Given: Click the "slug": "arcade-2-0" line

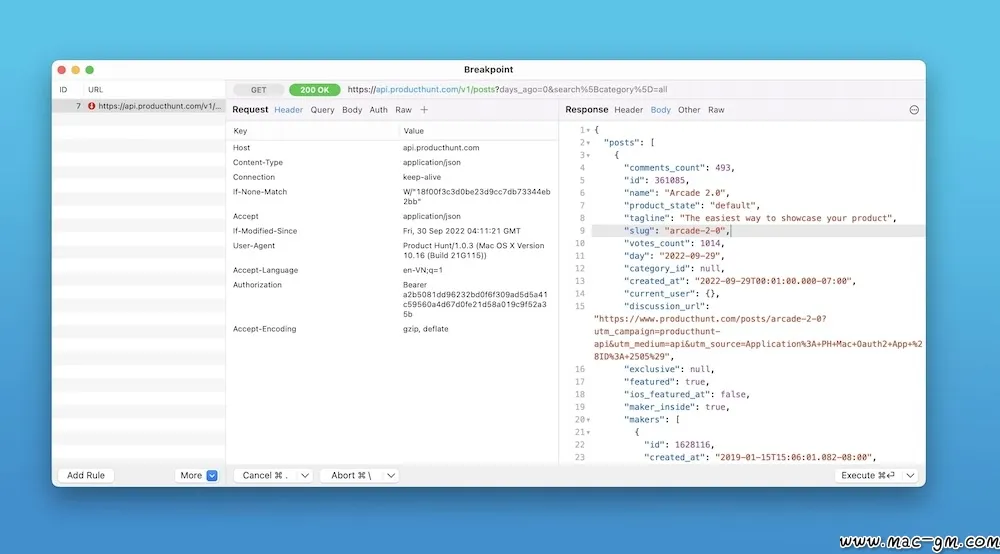Looking at the screenshot, I should point(677,231).
